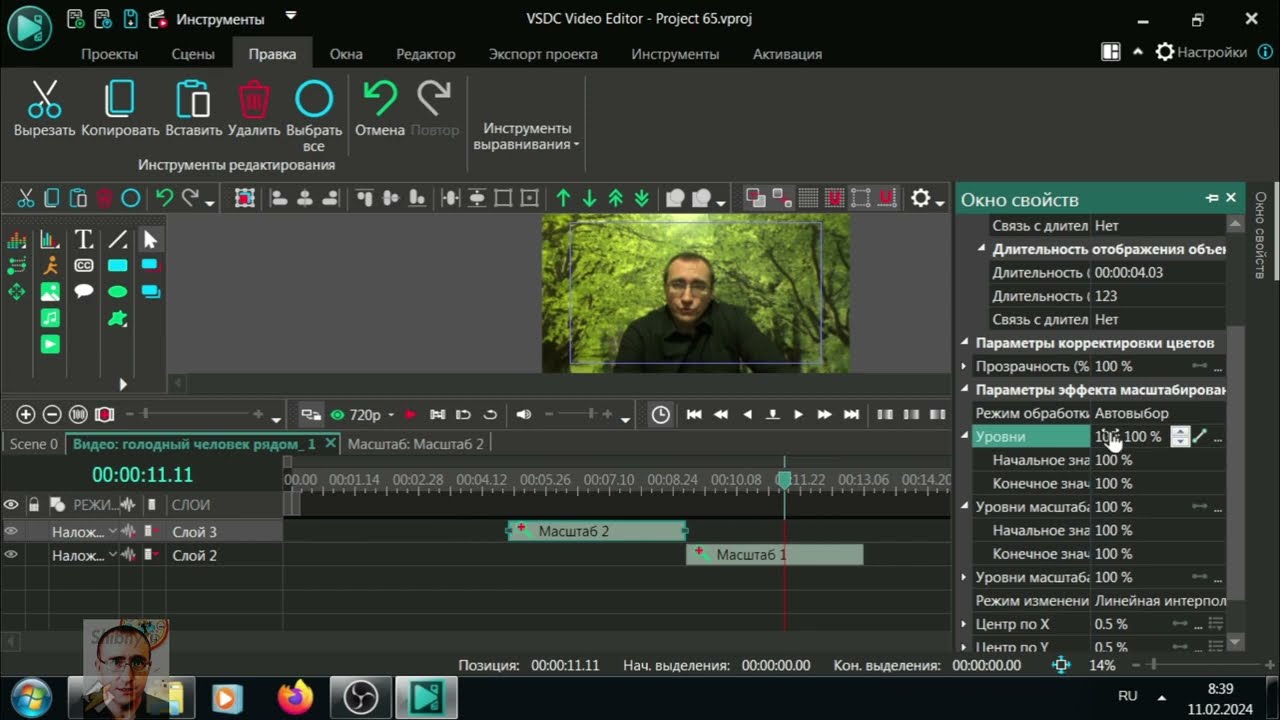
Task: Add video object with green play icon
Action: click(x=50, y=344)
